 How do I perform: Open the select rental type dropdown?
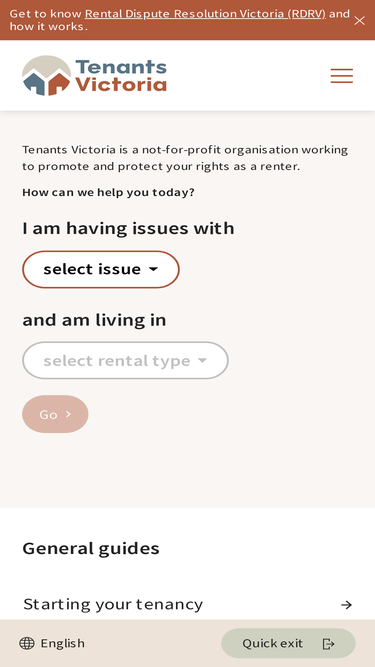pos(125,360)
